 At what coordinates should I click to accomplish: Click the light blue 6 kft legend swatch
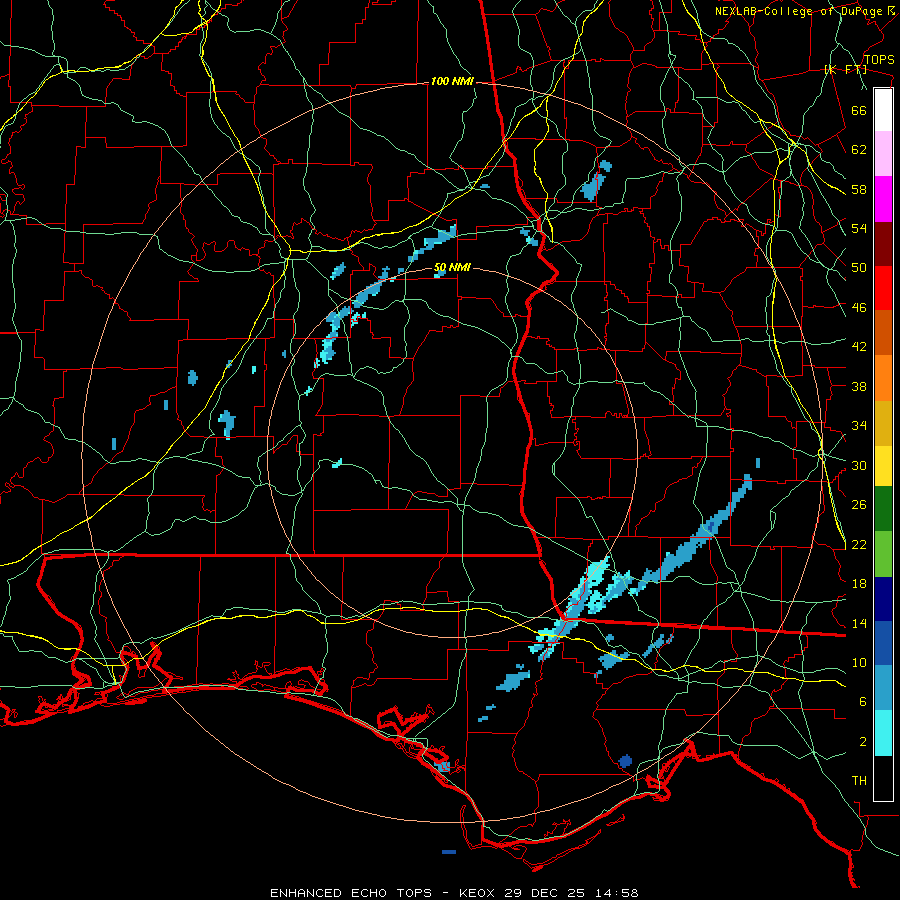click(x=883, y=688)
